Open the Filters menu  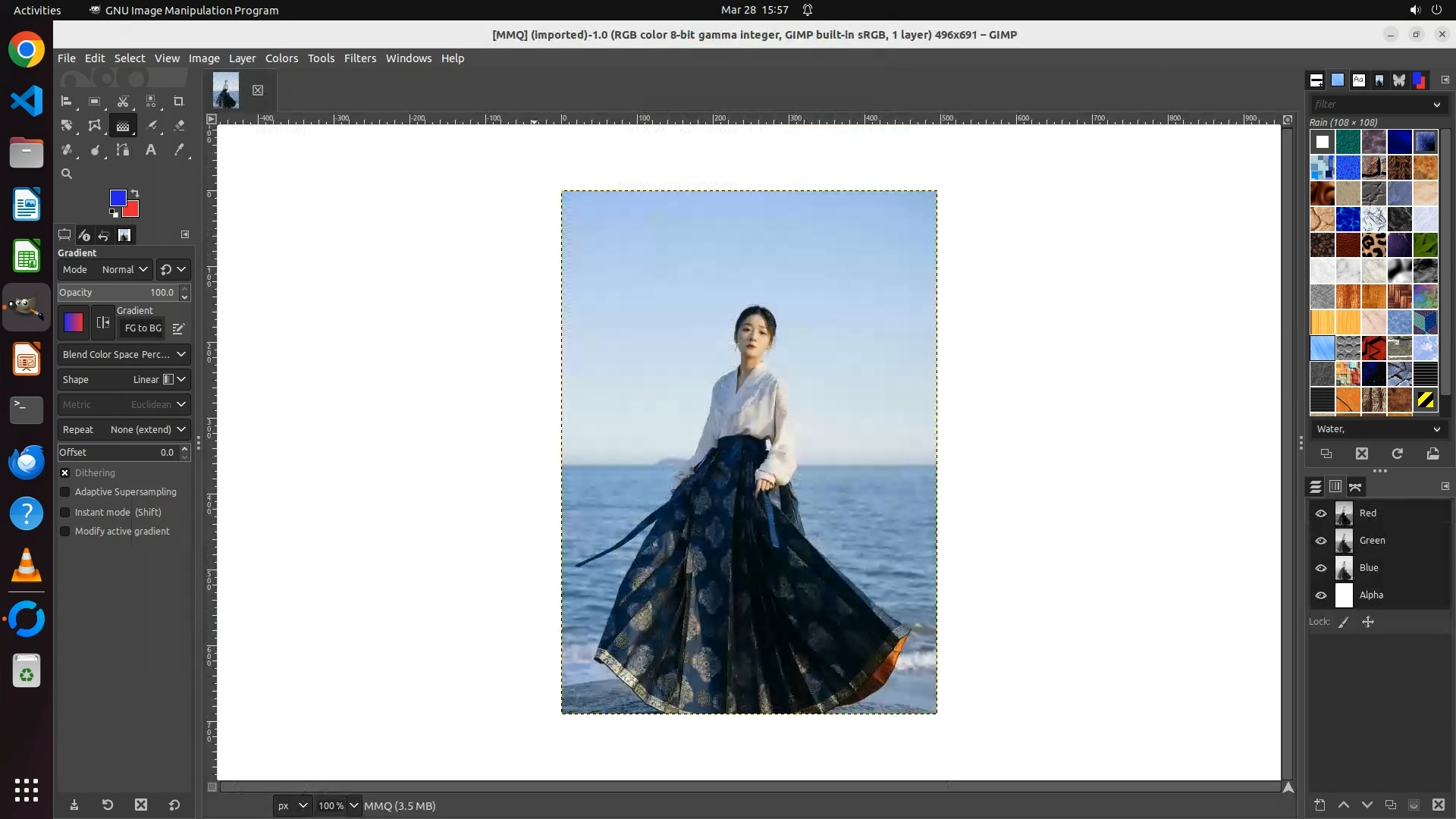[359, 58]
